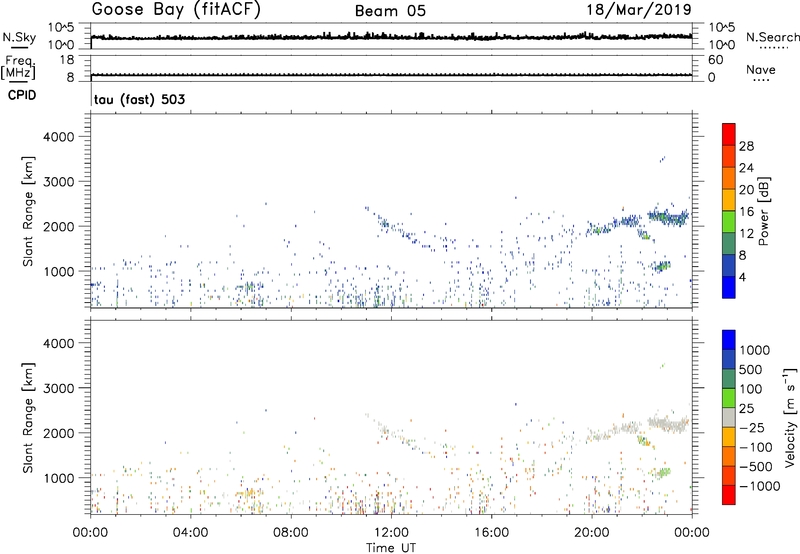The image size is (800, 554).
Task: Click the '16:00' time axis label
Action: tap(491, 533)
